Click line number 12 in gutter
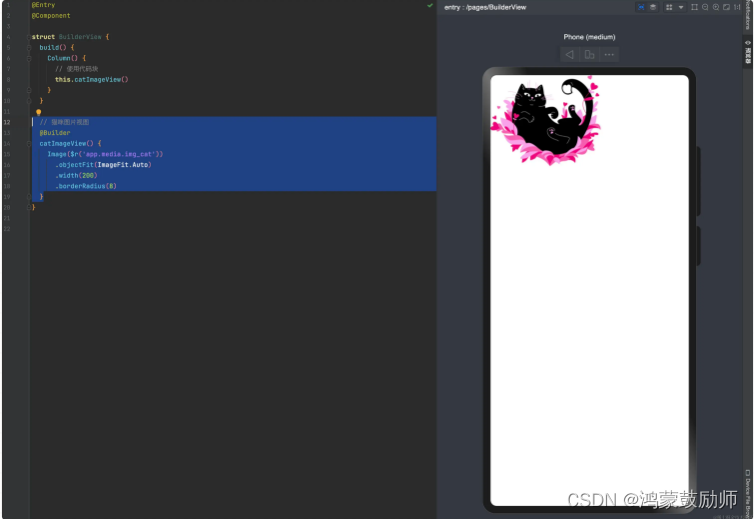754x519 pixels. click(x=7, y=122)
